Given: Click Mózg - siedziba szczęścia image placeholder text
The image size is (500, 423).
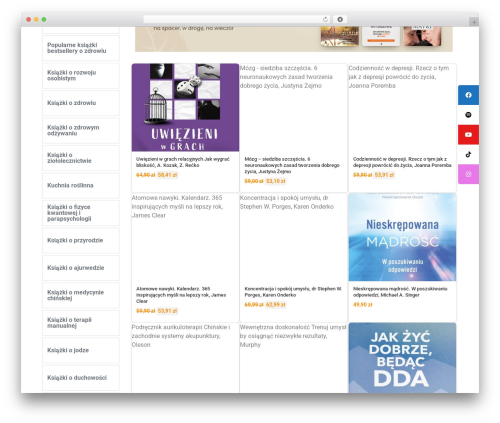Looking at the screenshot, I should [x=286, y=77].
